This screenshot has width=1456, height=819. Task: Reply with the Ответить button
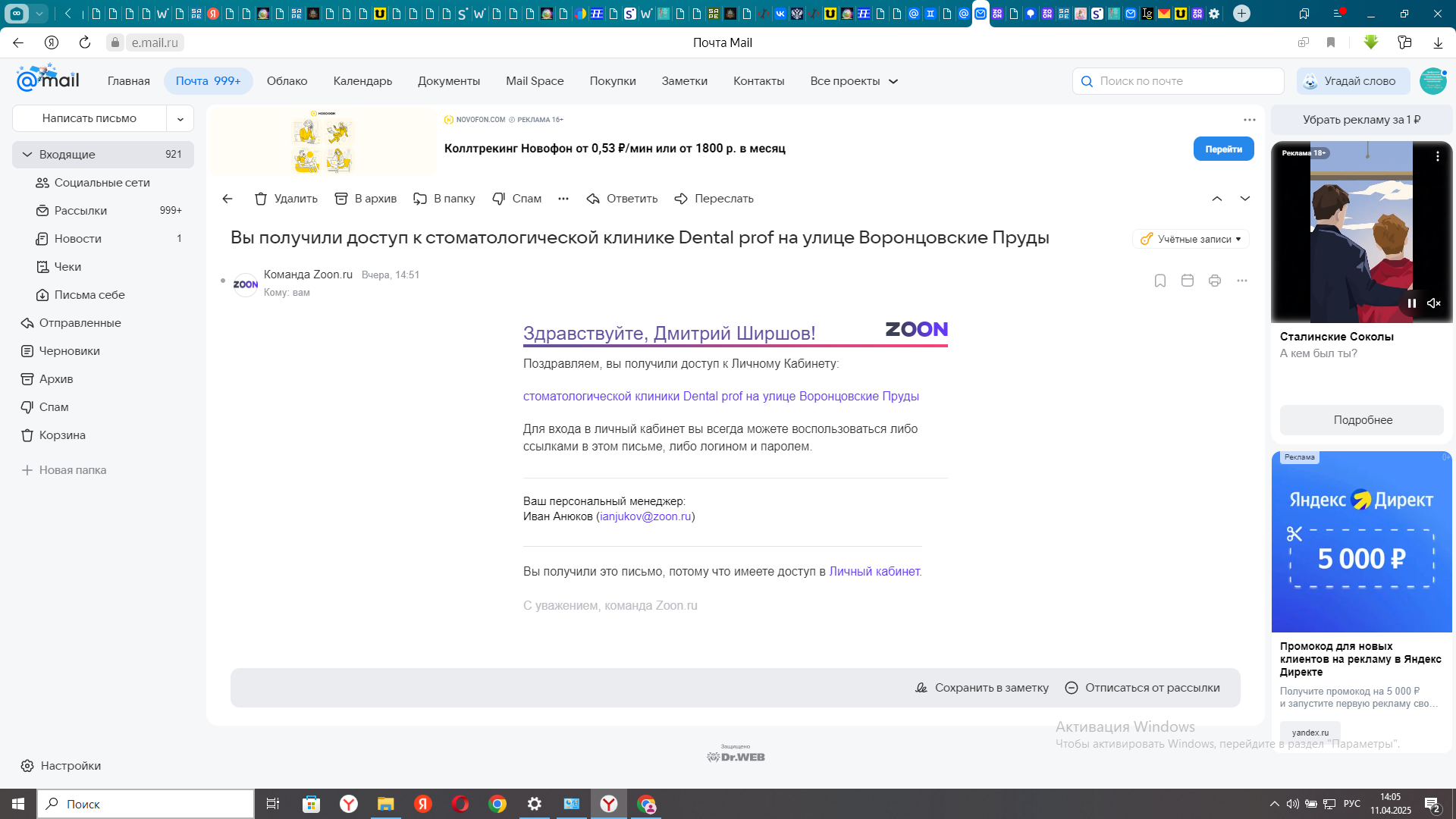(622, 199)
